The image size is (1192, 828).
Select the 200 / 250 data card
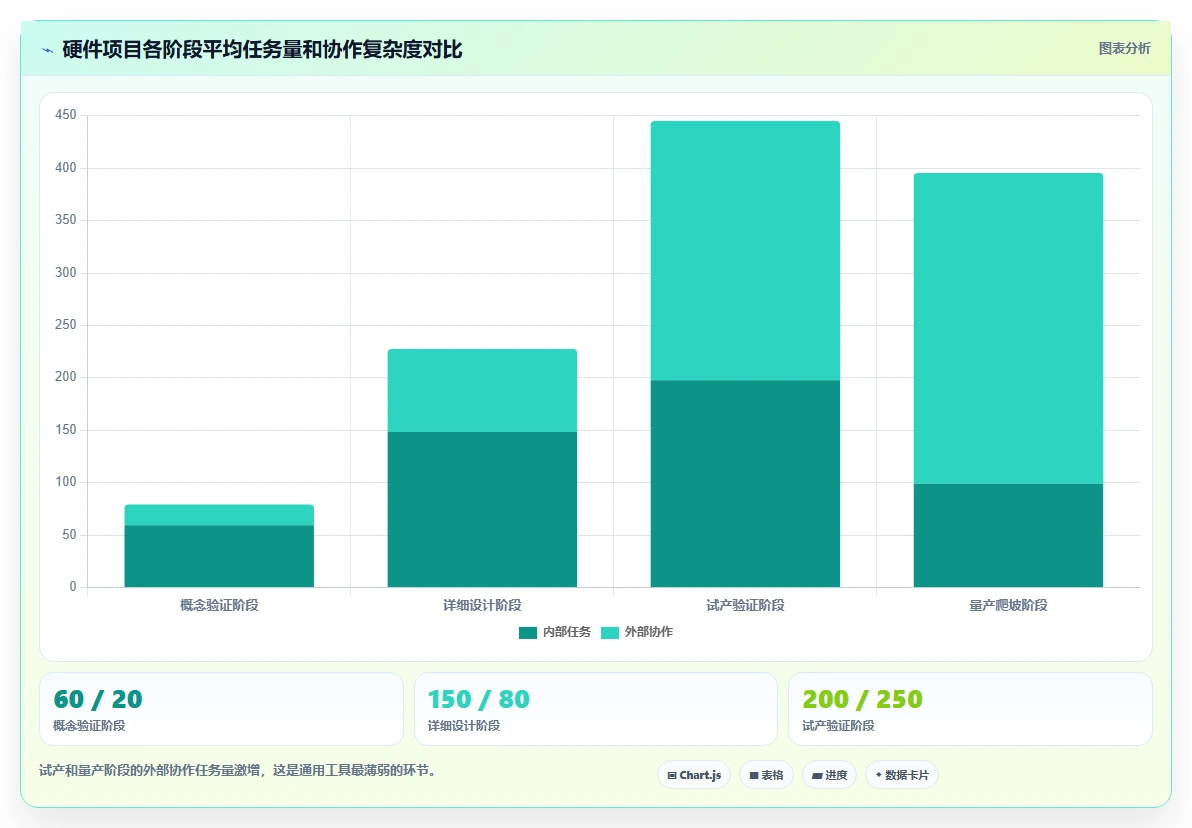click(x=970, y=709)
